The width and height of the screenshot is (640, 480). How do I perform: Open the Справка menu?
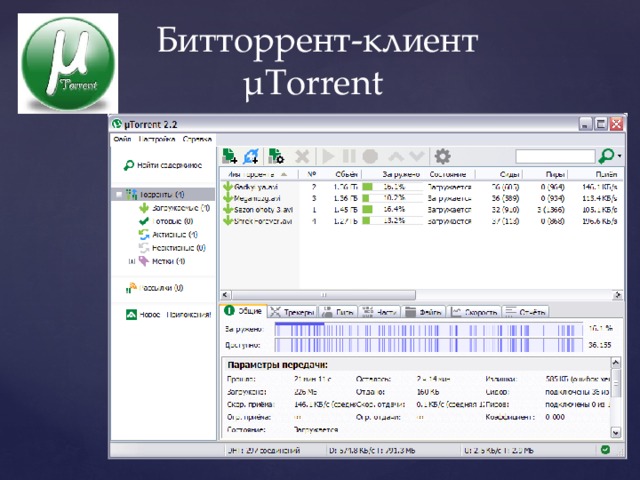[197, 139]
